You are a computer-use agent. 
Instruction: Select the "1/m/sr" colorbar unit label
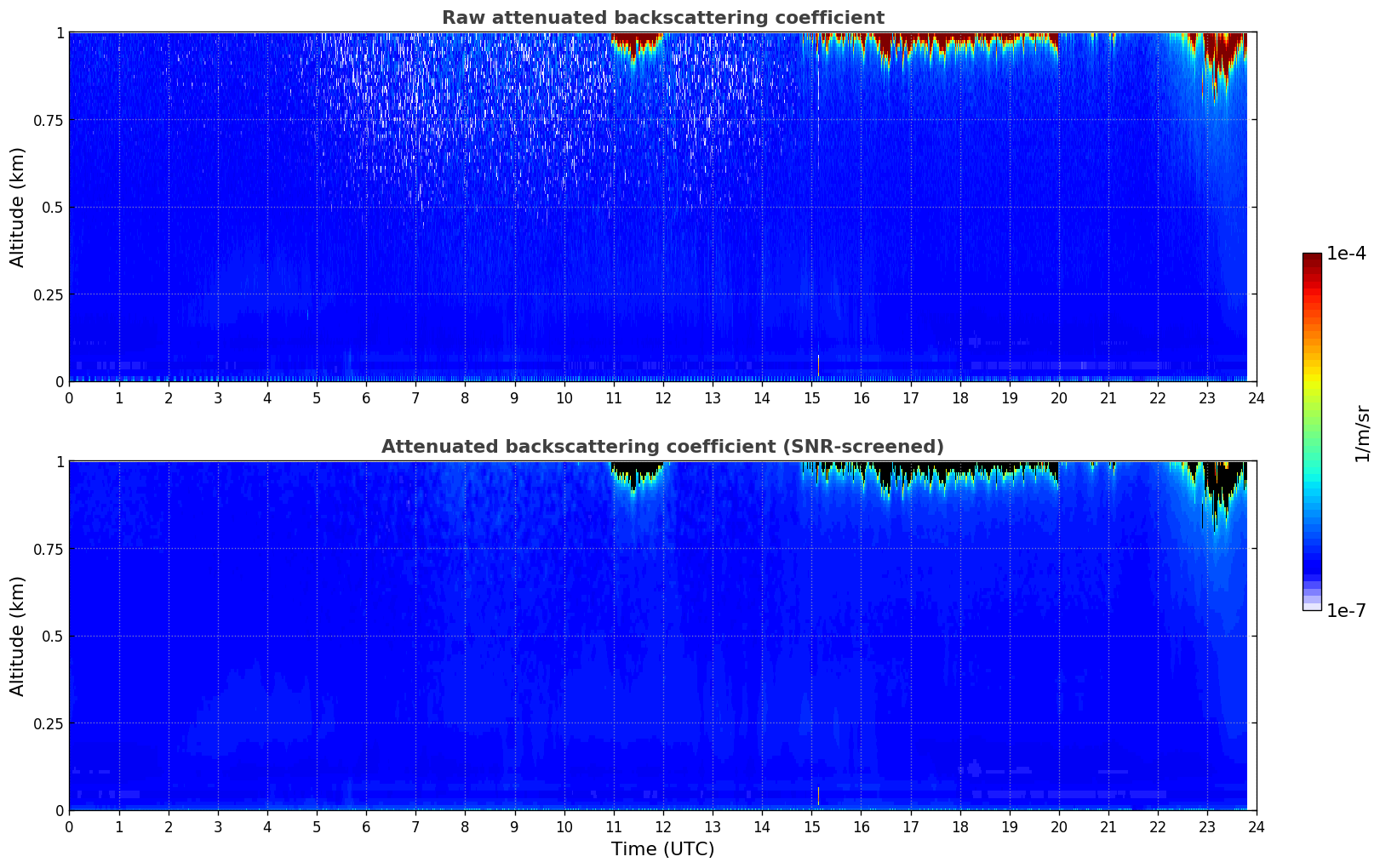[x=1362, y=432]
